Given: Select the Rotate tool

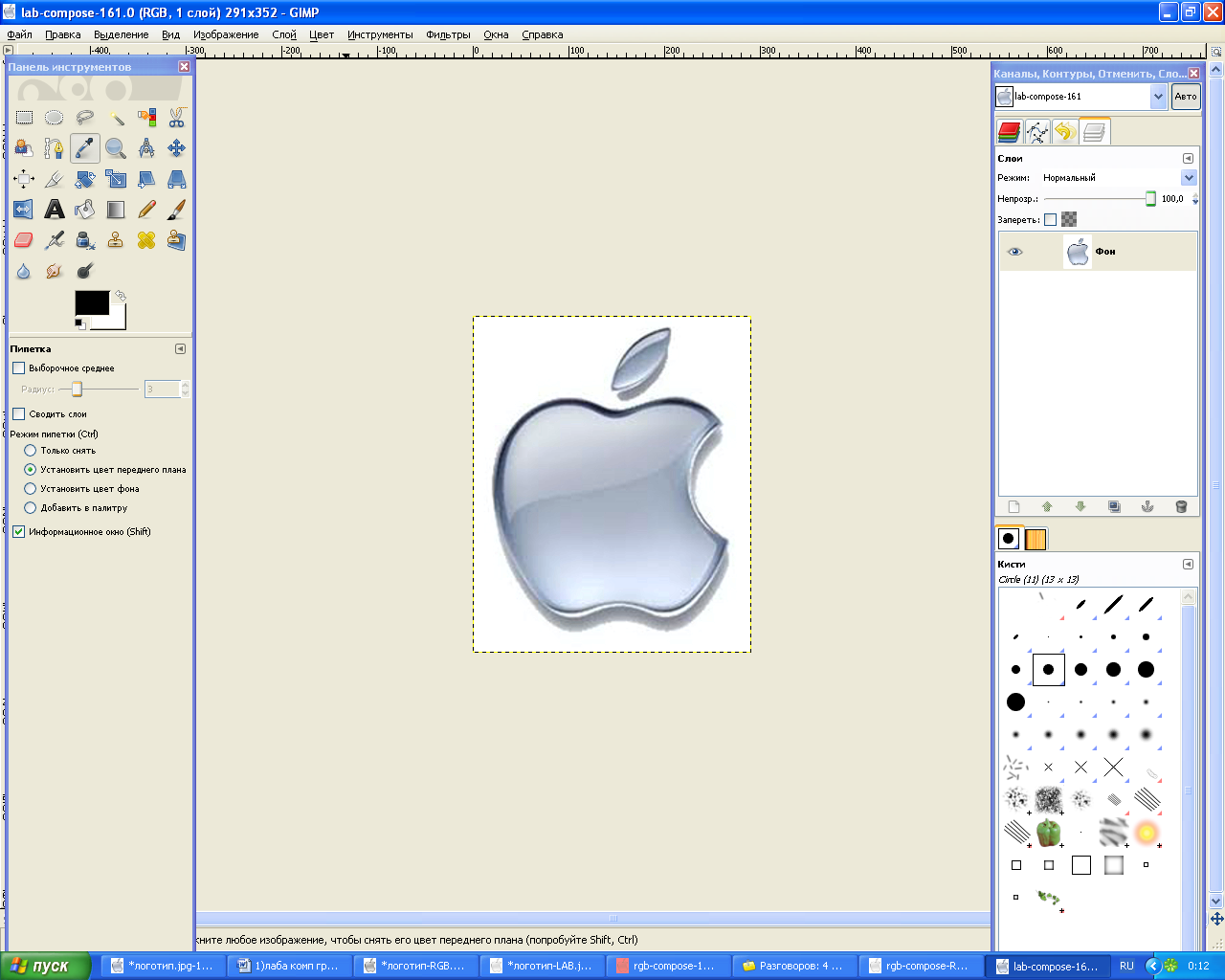Looking at the screenshot, I should (85, 179).
